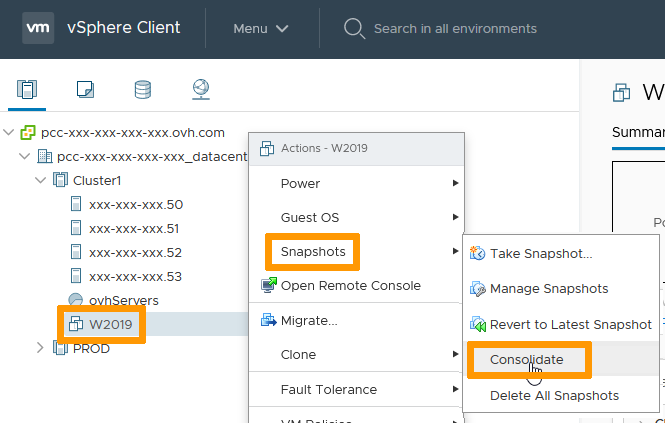This screenshot has height=423, width=665.
Task: Expand the PROD resource pool
Action: (x=41, y=348)
